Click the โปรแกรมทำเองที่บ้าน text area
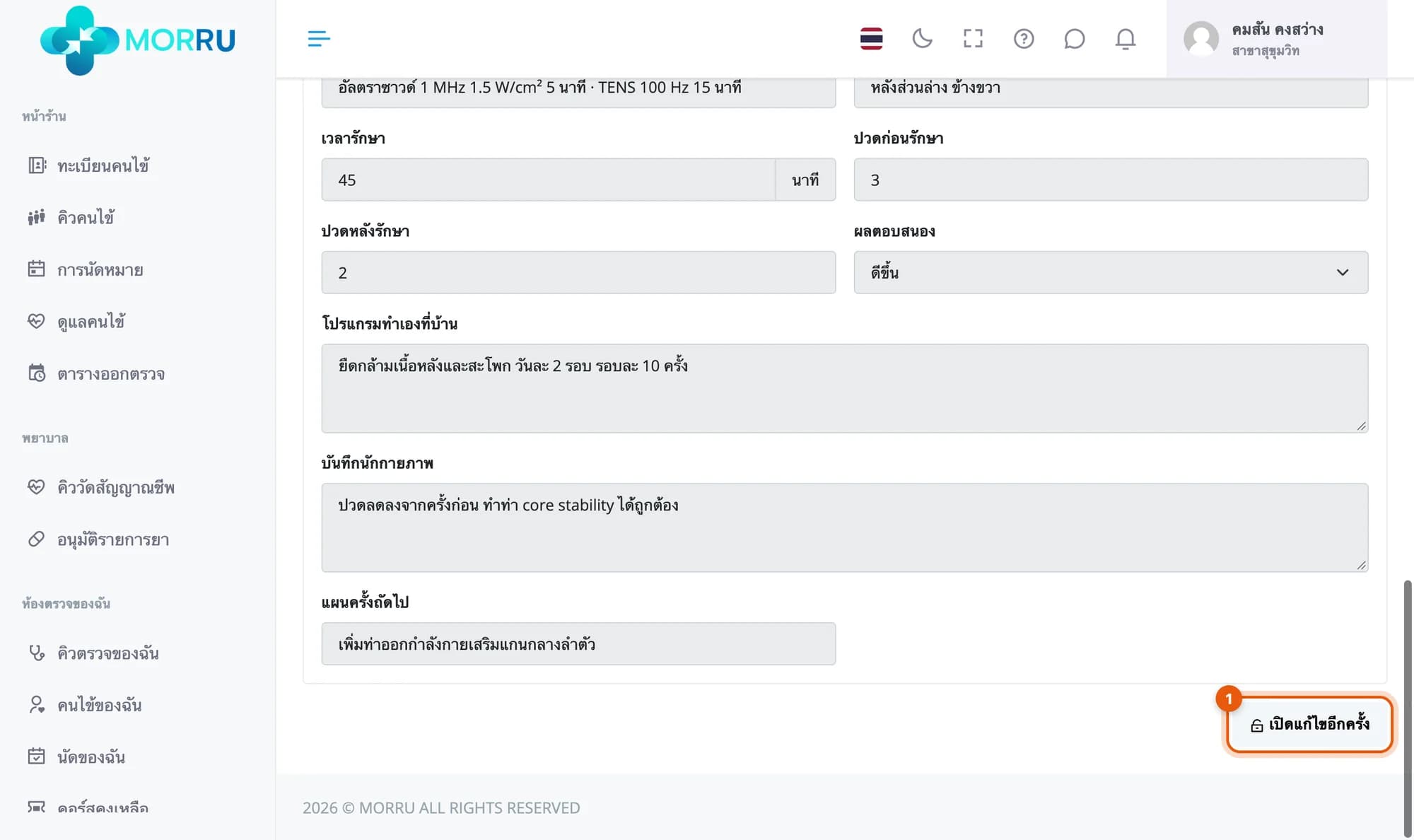Image resolution: width=1414 pixels, height=840 pixels. (x=845, y=388)
